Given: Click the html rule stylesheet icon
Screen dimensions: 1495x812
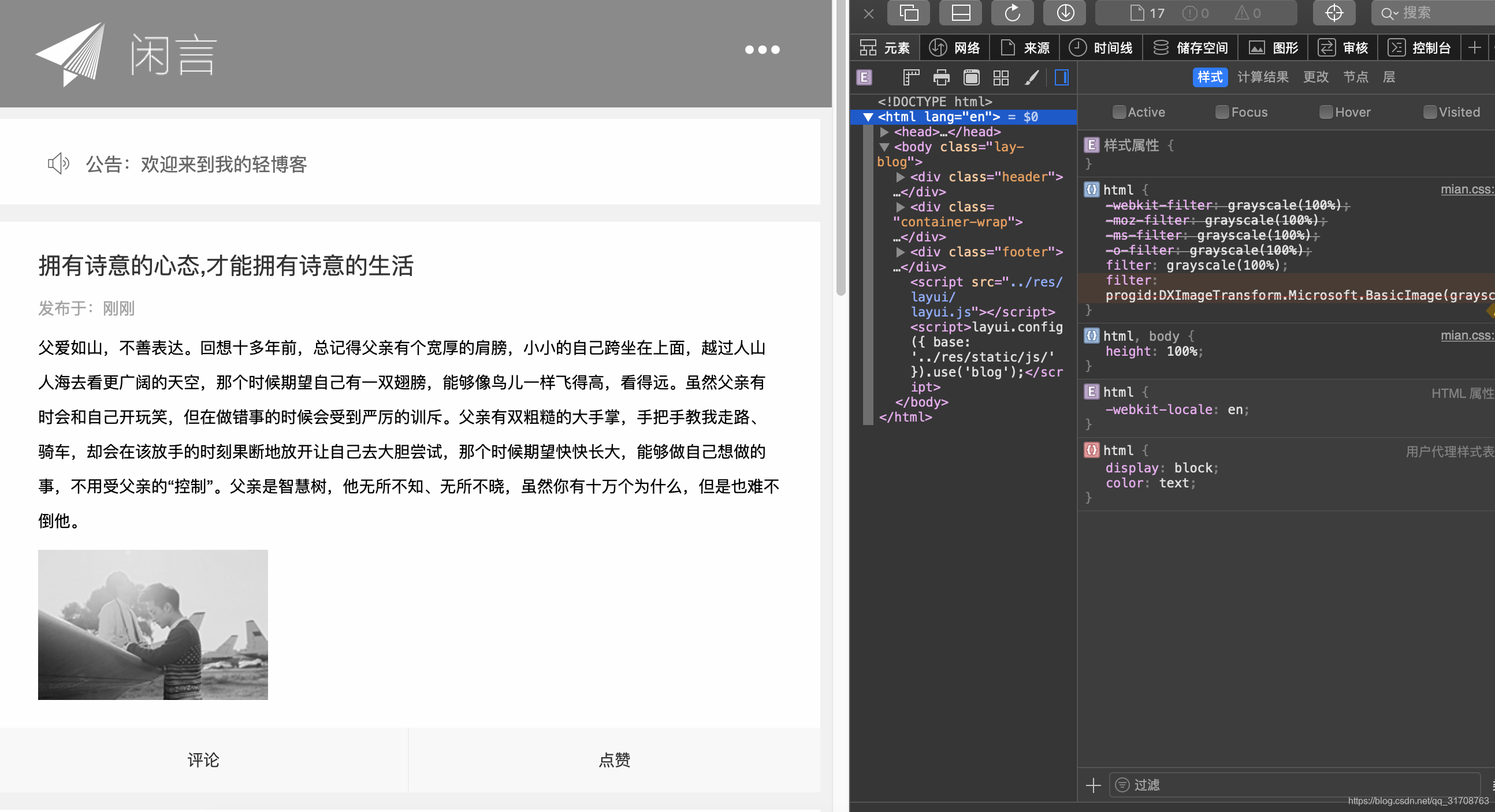Looking at the screenshot, I should [1092, 190].
